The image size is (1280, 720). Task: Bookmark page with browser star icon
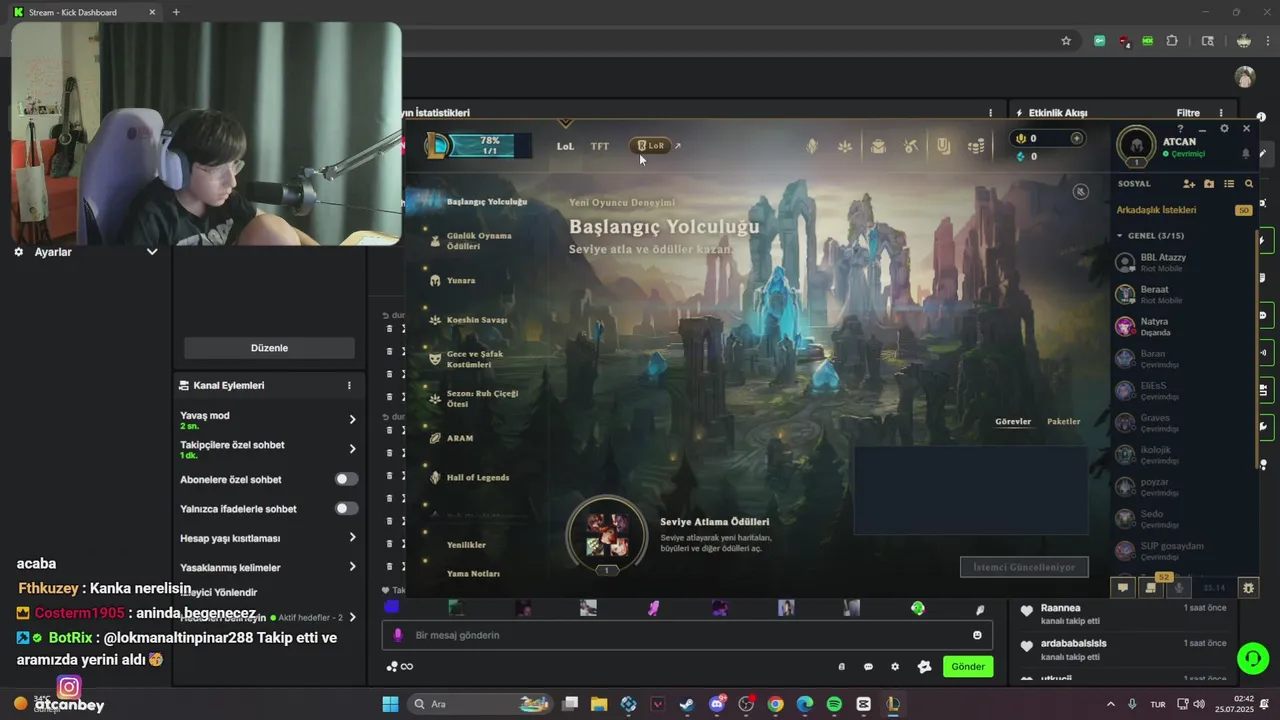tap(1066, 41)
